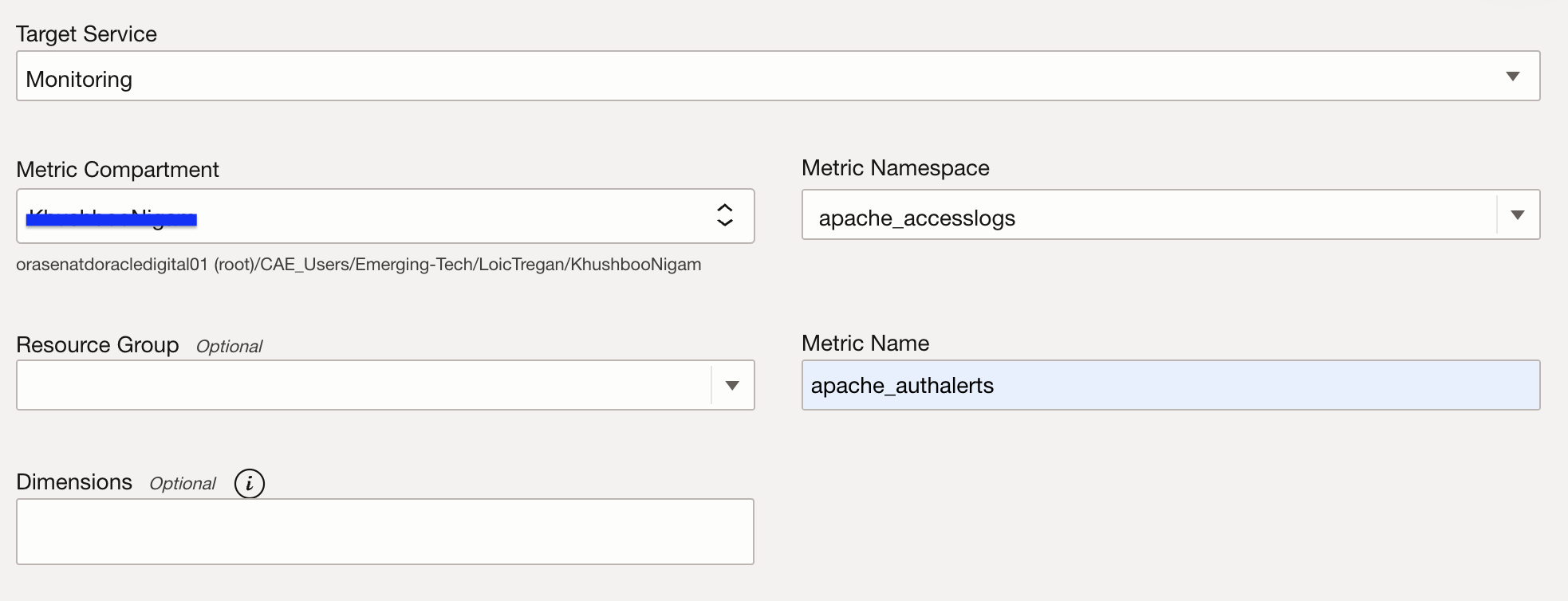Screen dimensions: 1568x601
Task: Click the Optional text beside Dimensions
Action: [183, 483]
